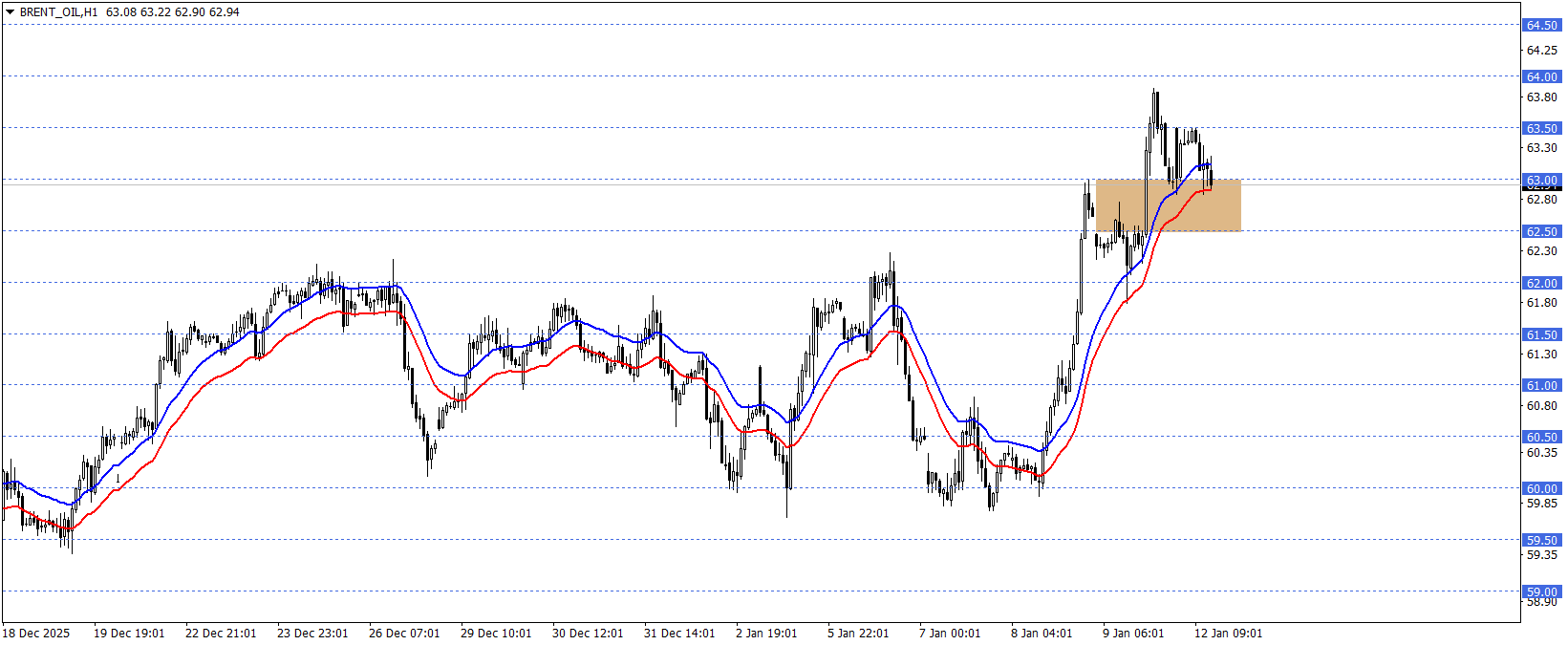
Task: Click the 59.50 price level label
Action: click(1541, 541)
